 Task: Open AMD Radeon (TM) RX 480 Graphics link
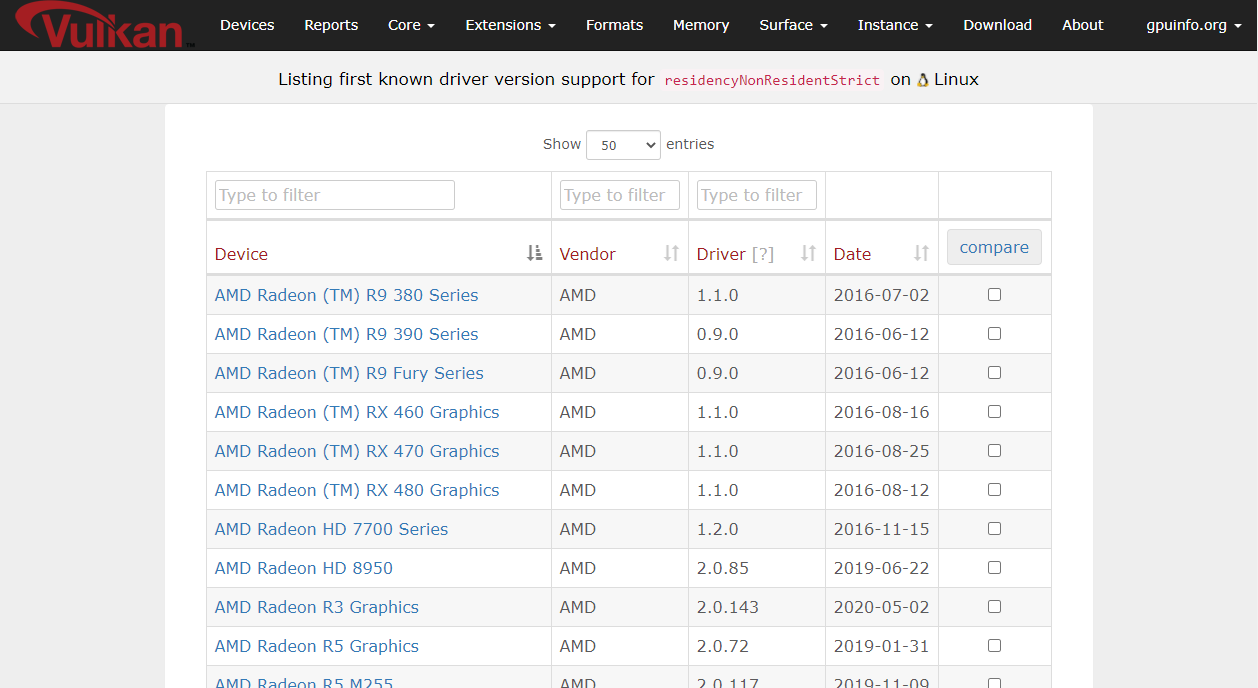click(x=357, y=490)
